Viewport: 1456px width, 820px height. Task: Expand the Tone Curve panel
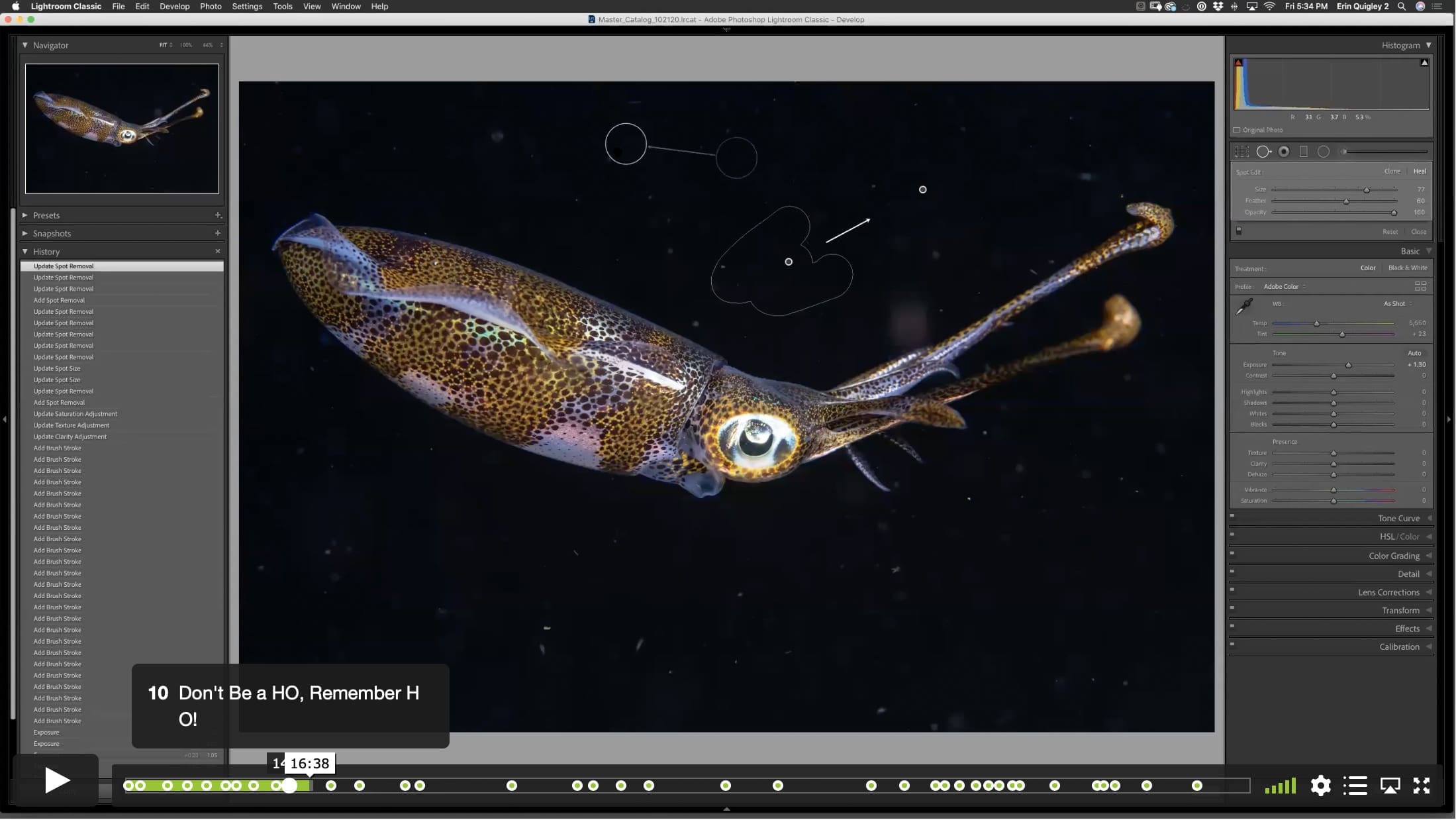(x=1398, y=518)
